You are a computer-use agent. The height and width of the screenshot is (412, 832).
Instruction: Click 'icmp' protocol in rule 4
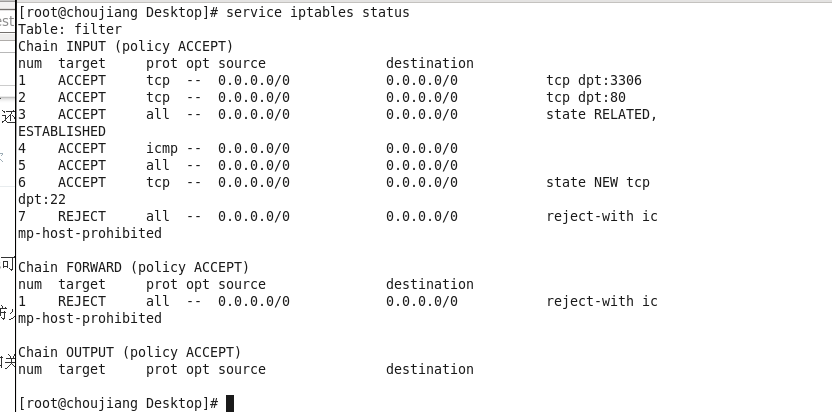click(x=162, y=148)
